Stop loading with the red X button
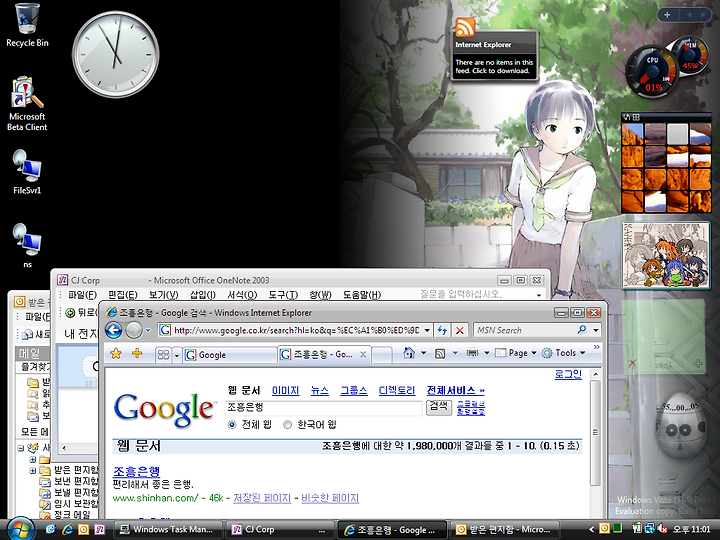Screen dimensions: 720x540 tap(459, 330)
